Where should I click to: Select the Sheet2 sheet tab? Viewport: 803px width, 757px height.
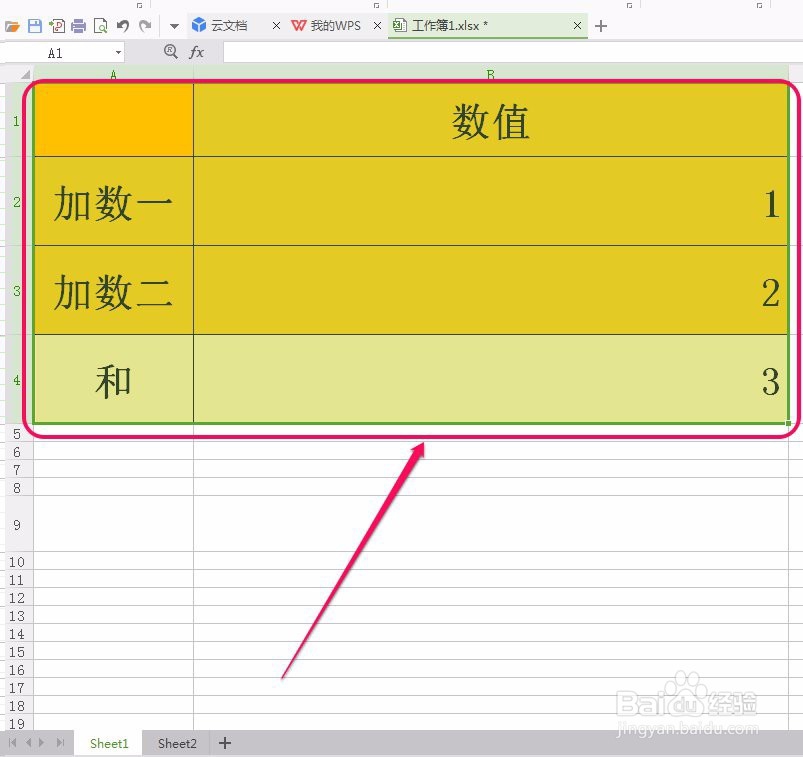pos(176,743)
